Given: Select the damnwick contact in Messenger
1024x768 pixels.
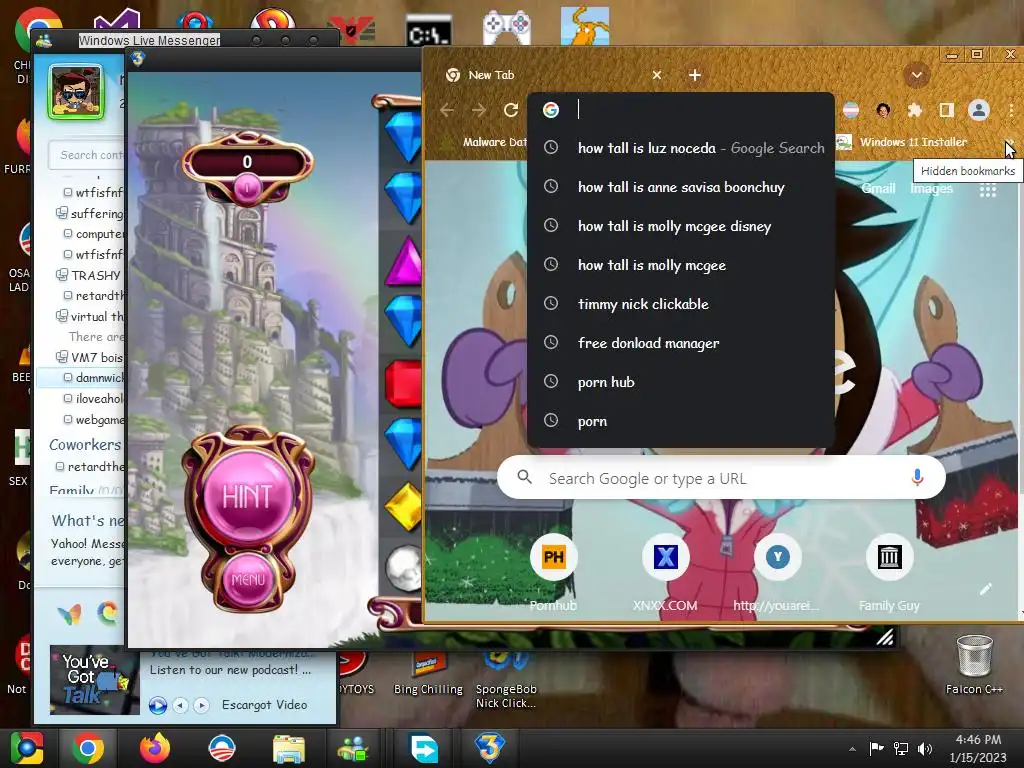Looking at the screenshot, I should pos(81,377).
